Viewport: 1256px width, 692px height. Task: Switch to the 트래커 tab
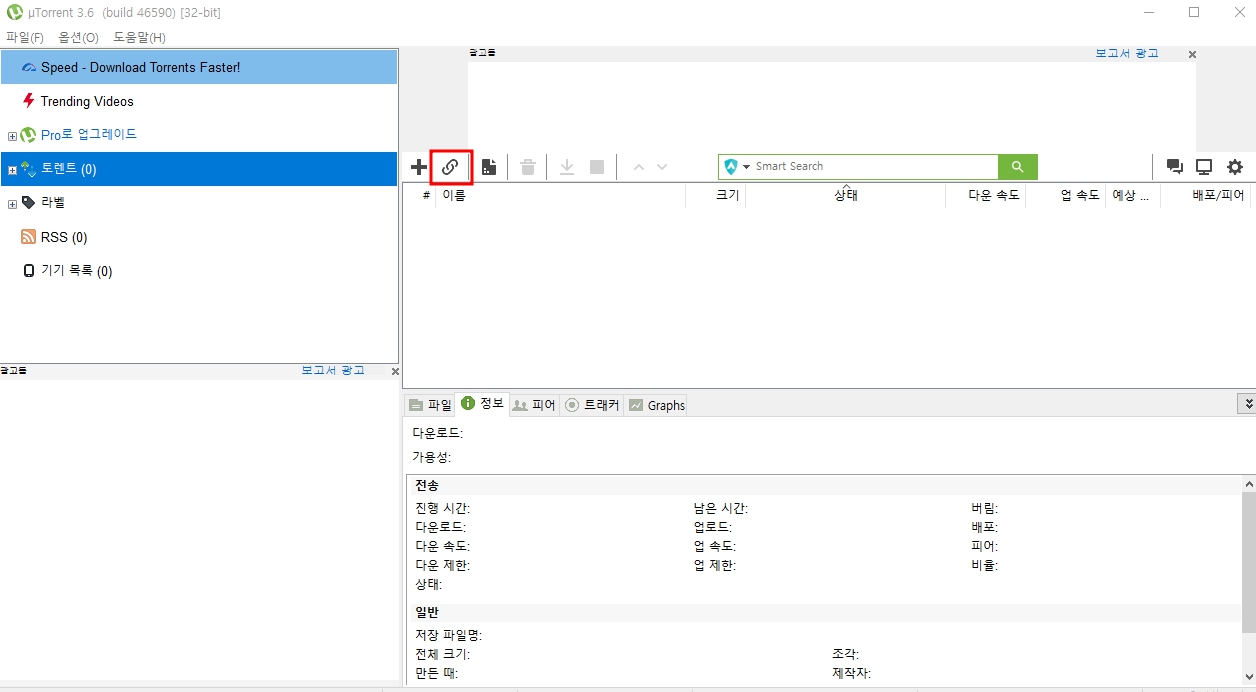(592, 405)
